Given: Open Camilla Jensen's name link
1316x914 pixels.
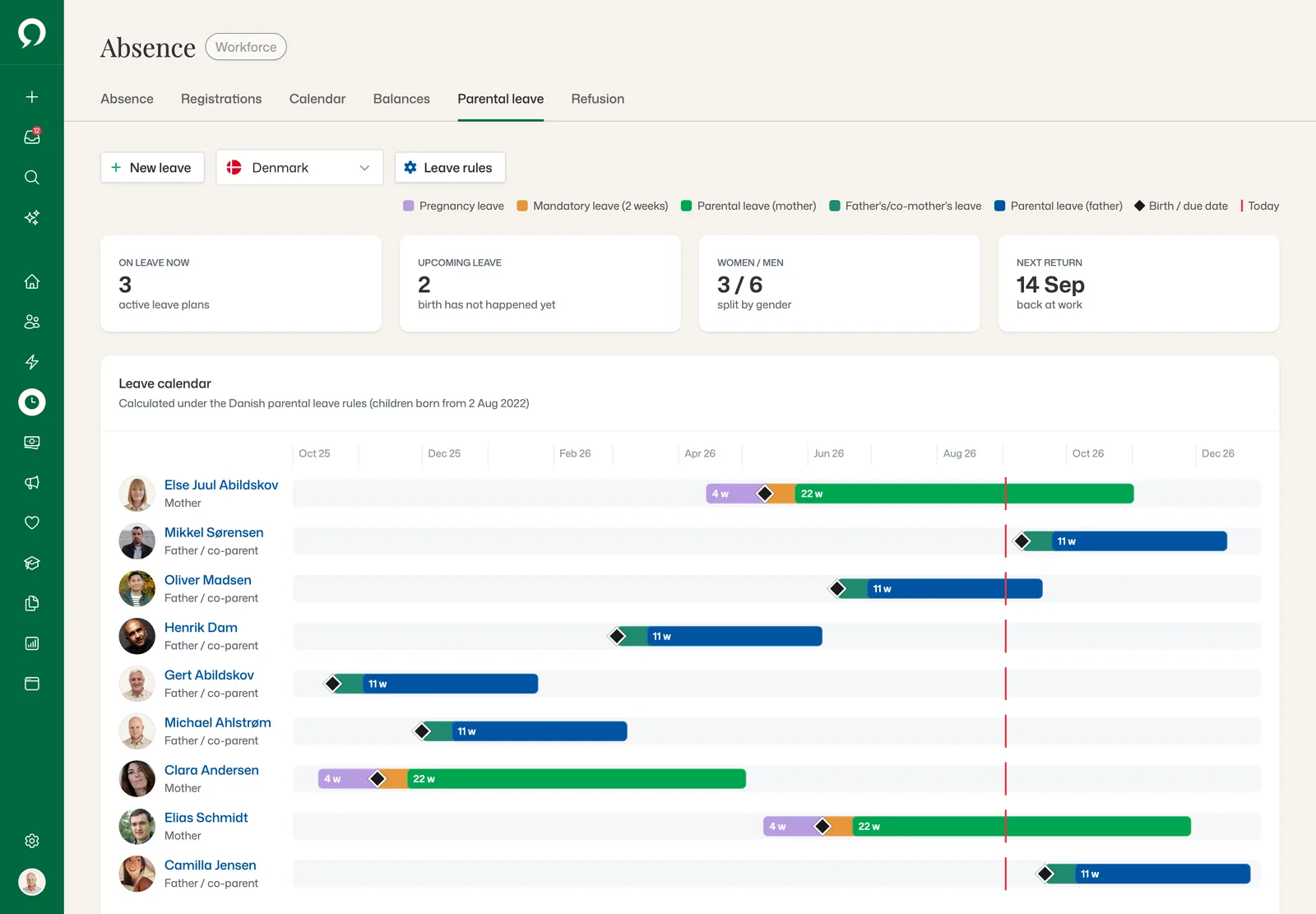Looking at the screenshot, I should coord(211,865).
